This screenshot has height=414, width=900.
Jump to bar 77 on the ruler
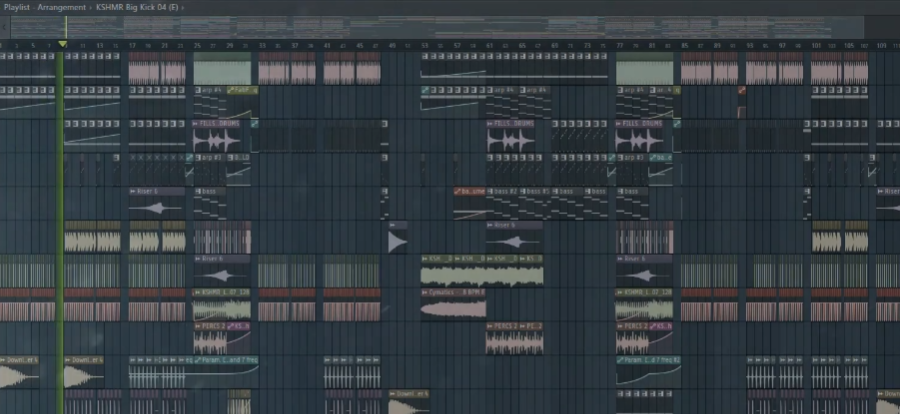[x=620, y=45]
